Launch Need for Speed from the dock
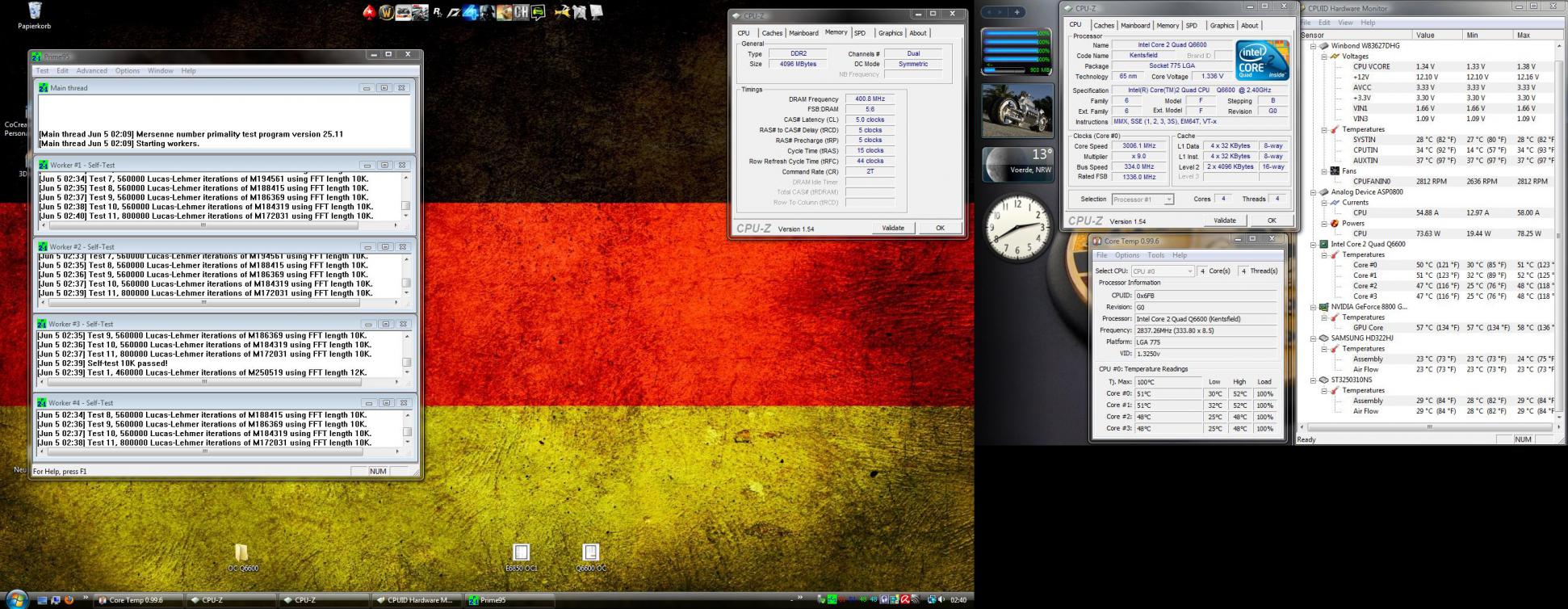Viewport: 1568px width, 609px height. [453, 12]
